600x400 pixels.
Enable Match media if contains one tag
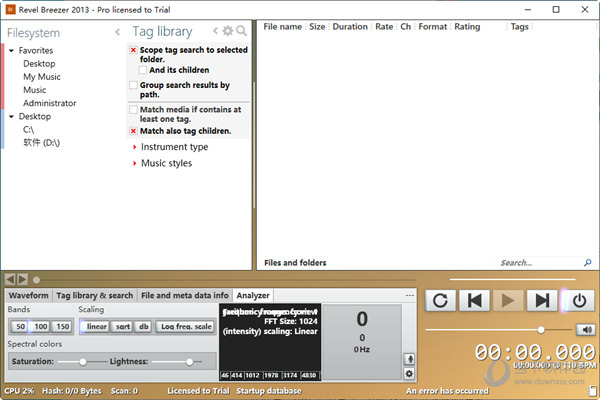133,110
